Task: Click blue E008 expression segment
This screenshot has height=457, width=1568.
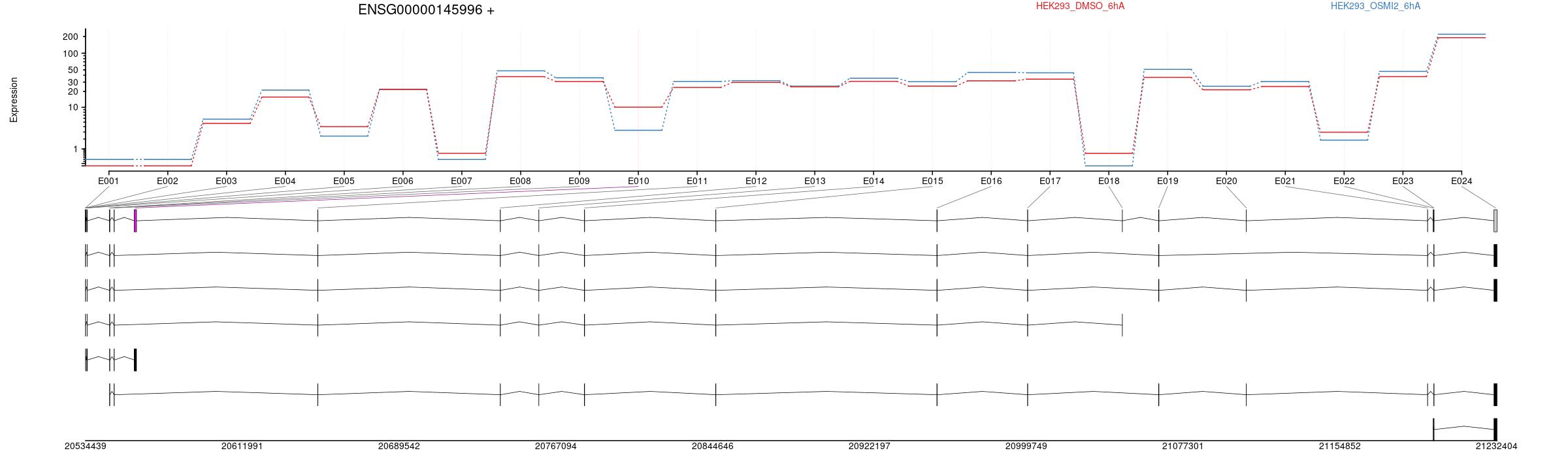Action: (x=521, y=71)
